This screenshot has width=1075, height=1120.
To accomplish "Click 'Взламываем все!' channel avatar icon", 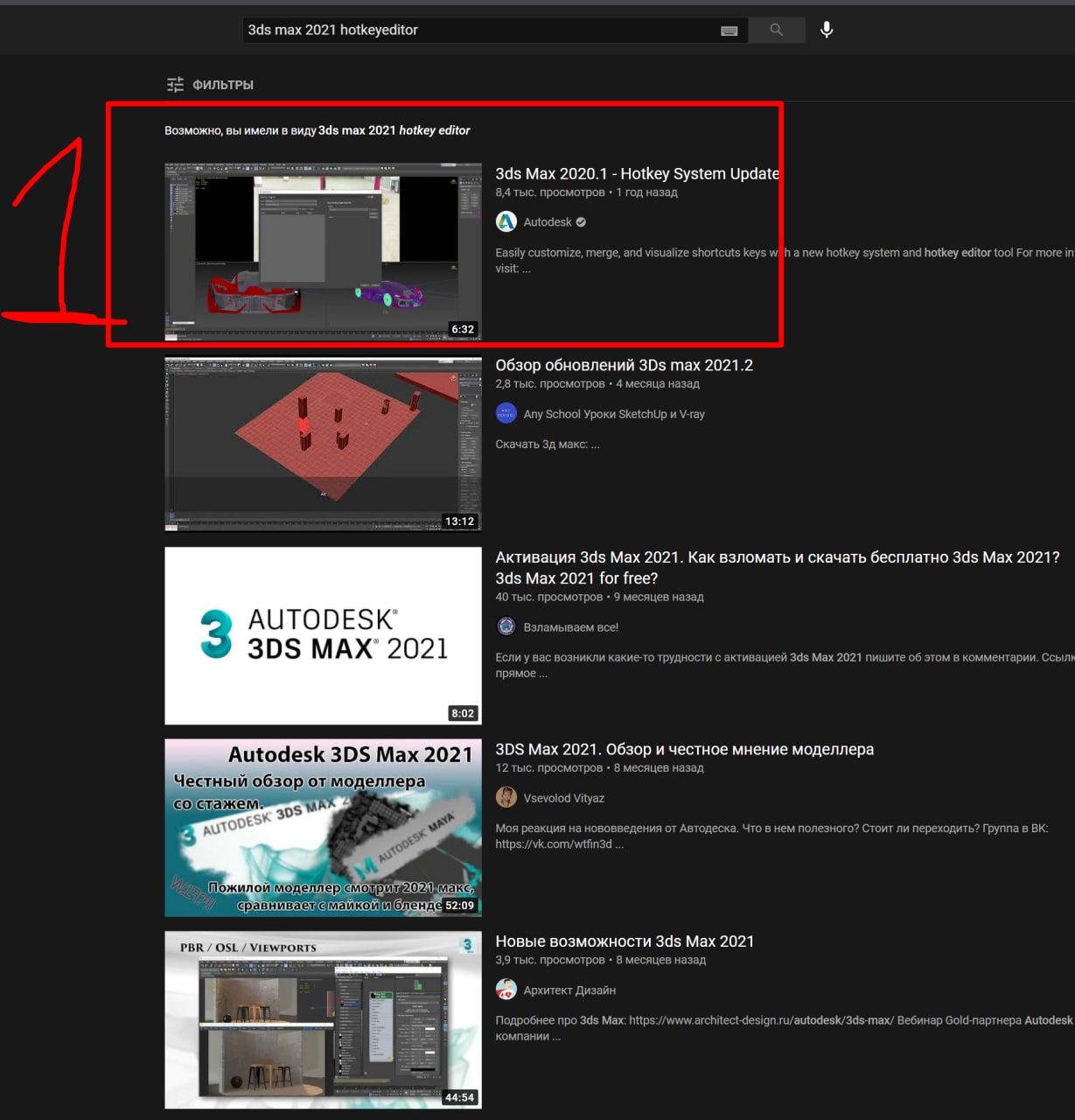I will point(506,626).
